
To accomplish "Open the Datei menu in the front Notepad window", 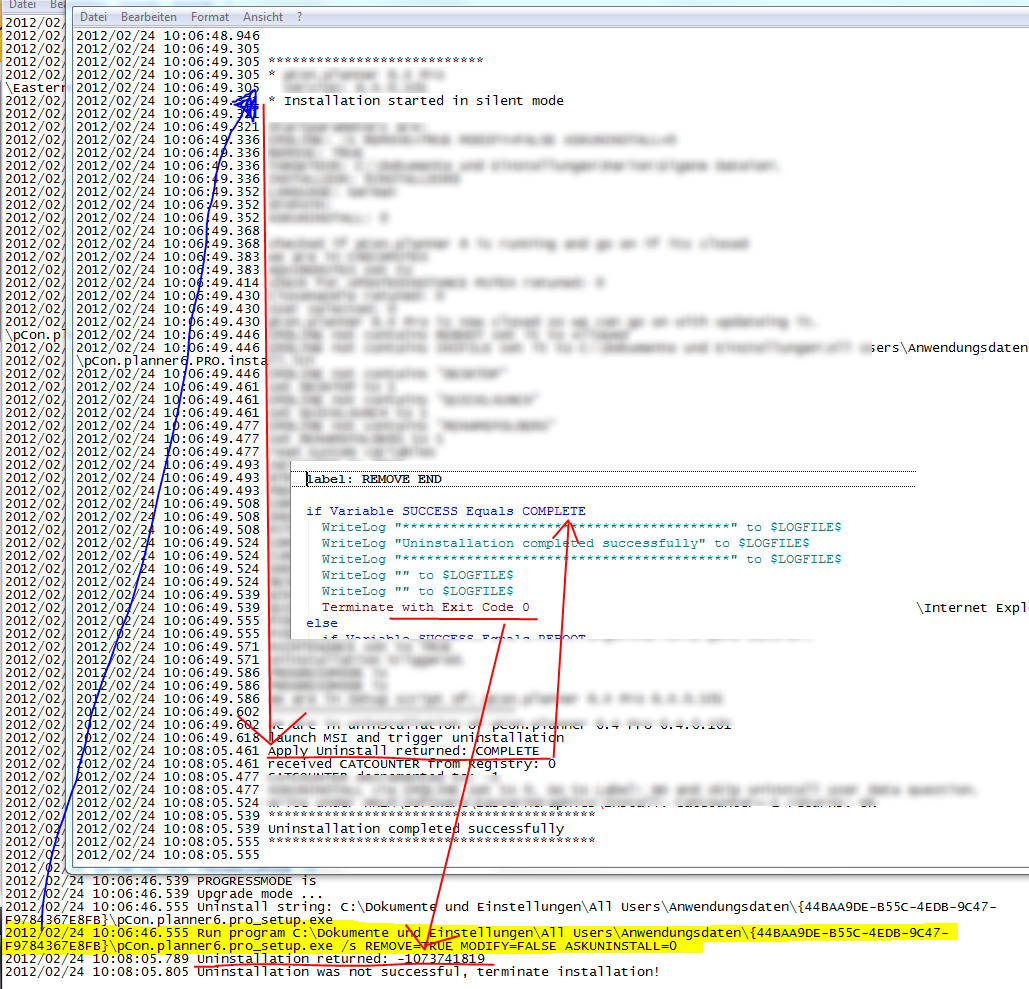I will tap(93, 16).
